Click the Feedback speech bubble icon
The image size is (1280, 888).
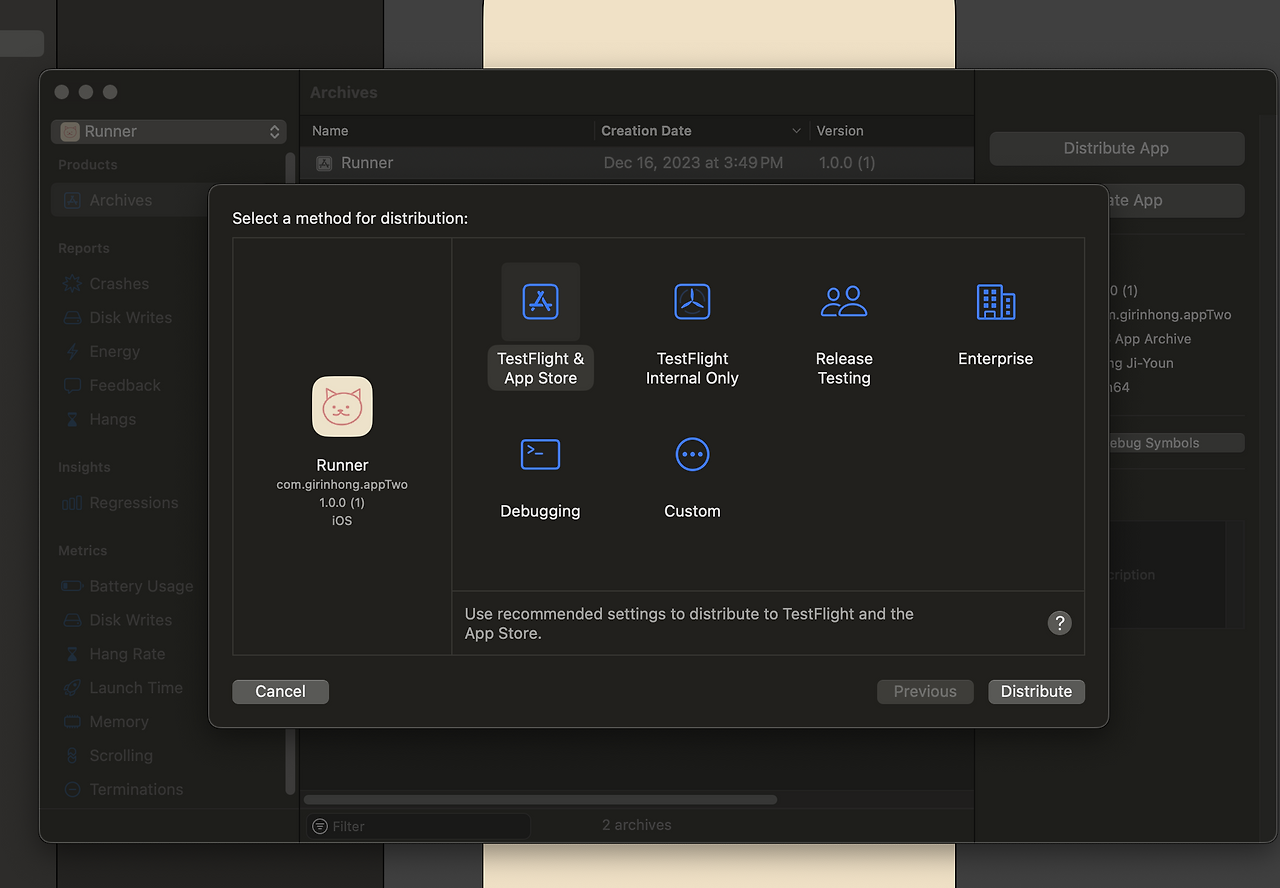coord(72,385)
